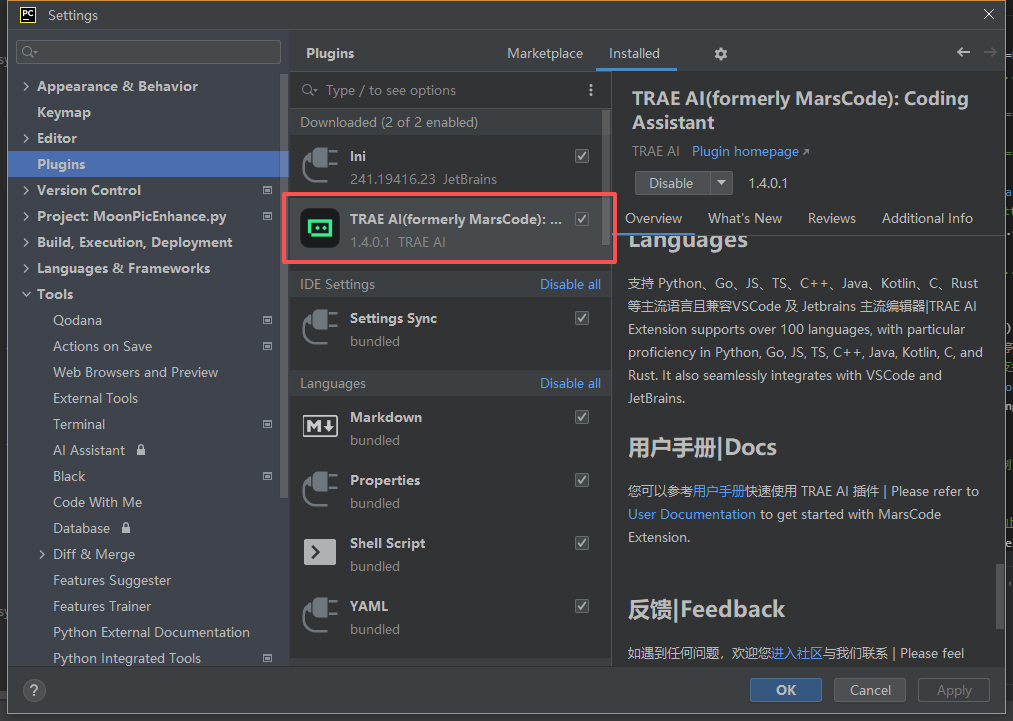Click the Ini plugin plug icon
Screen dimensions: 1013x721
(320, 166)
